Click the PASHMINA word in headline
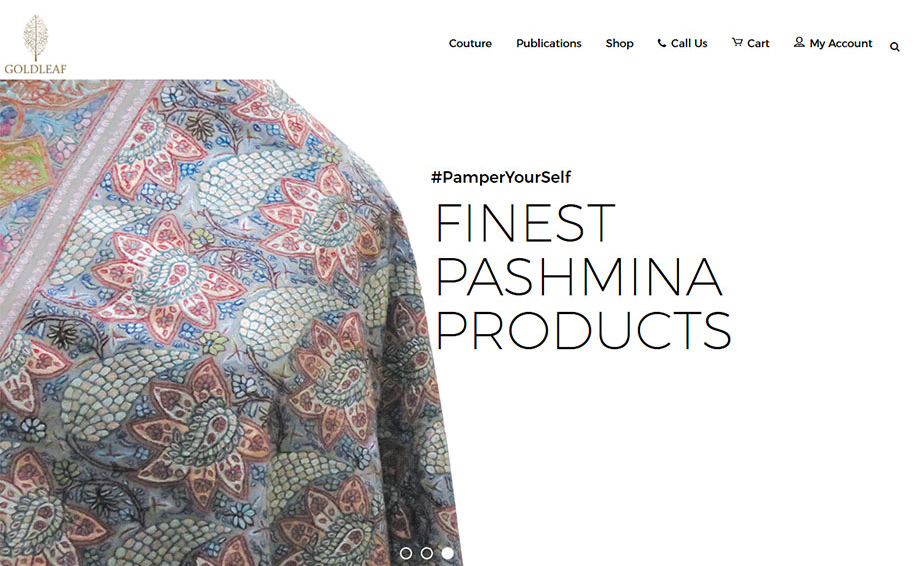Image resolution: width=916 pixels, height=566 pixels. pos(579,277)
